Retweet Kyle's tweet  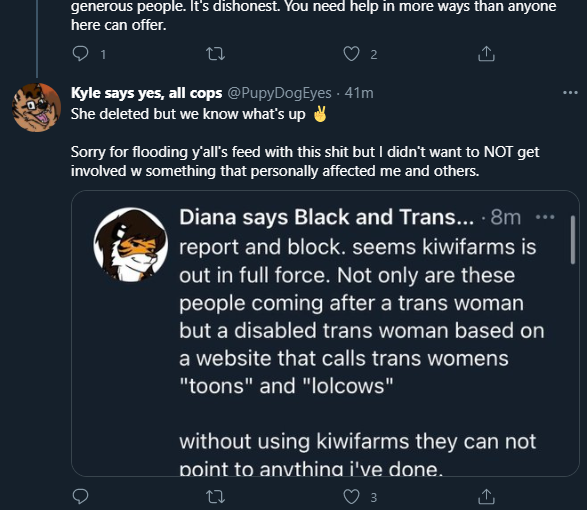216,497
